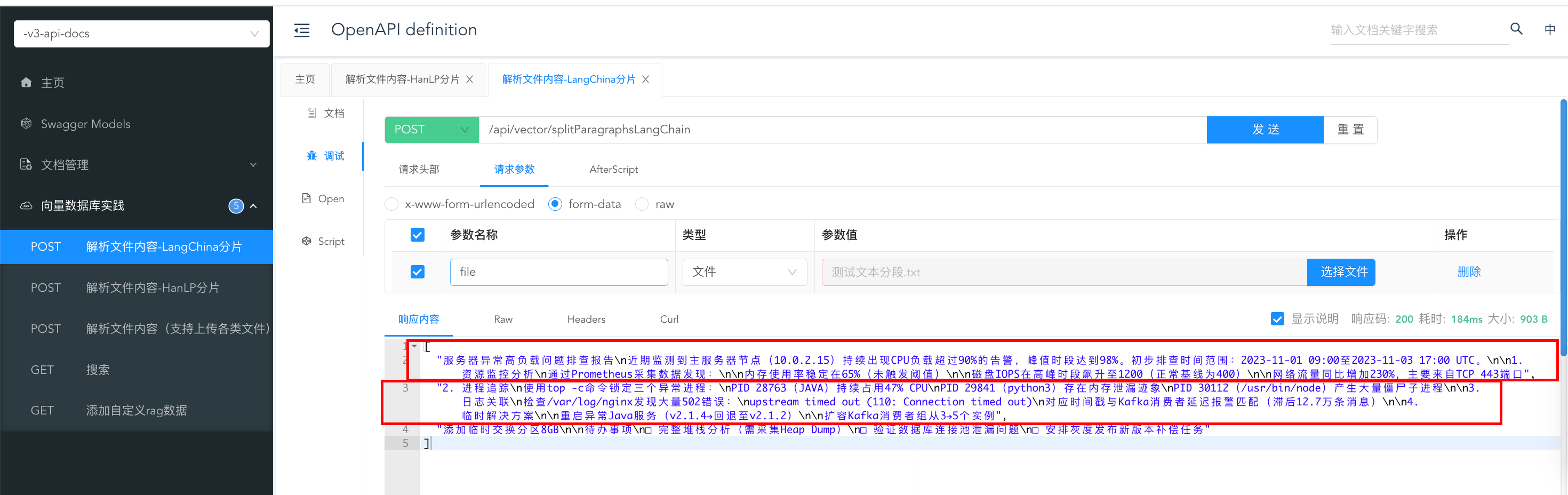Open the v3-api-docs group dropdown

click(141, 34)
